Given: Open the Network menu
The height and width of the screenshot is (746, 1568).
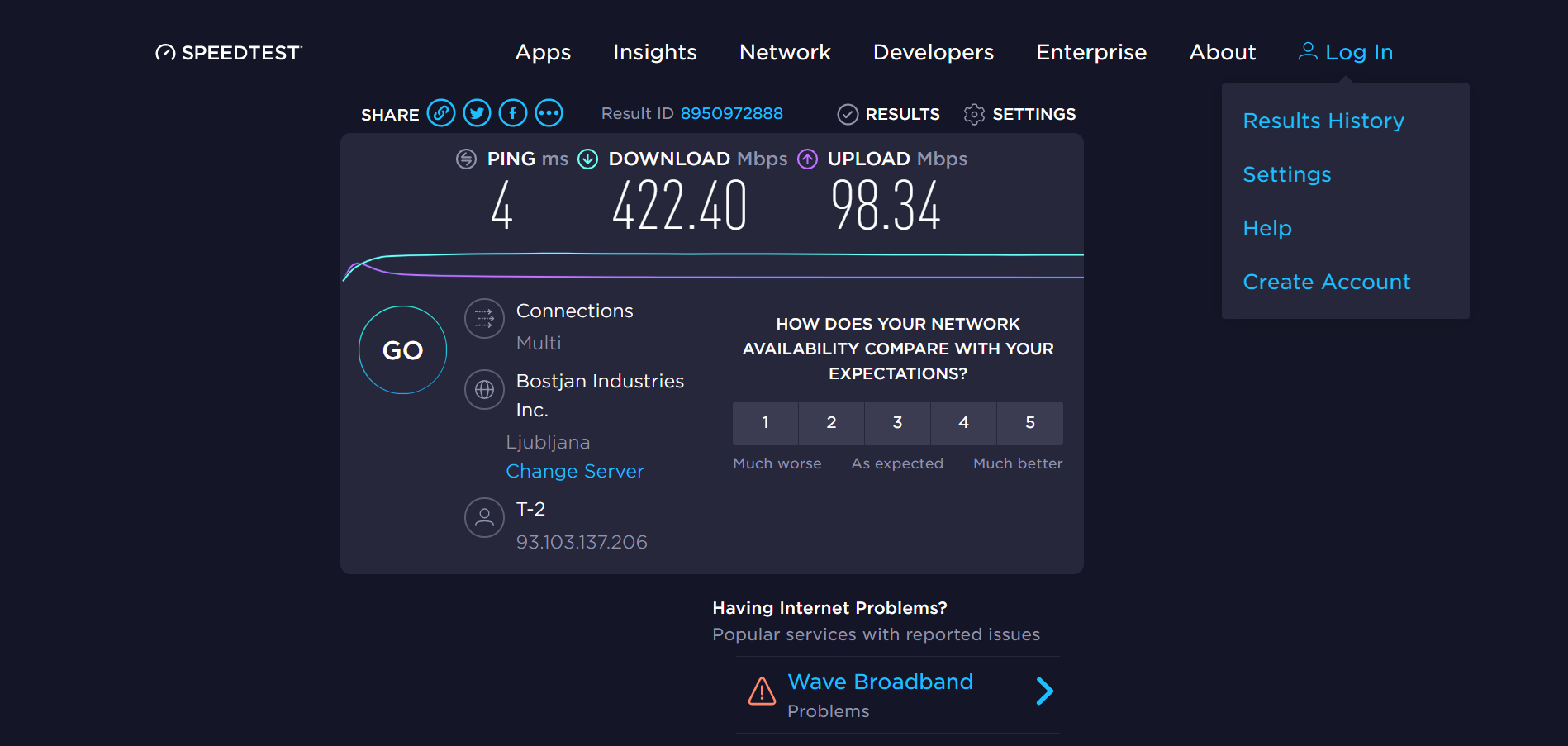Looking at the screenshot, I should click(785, 52).
